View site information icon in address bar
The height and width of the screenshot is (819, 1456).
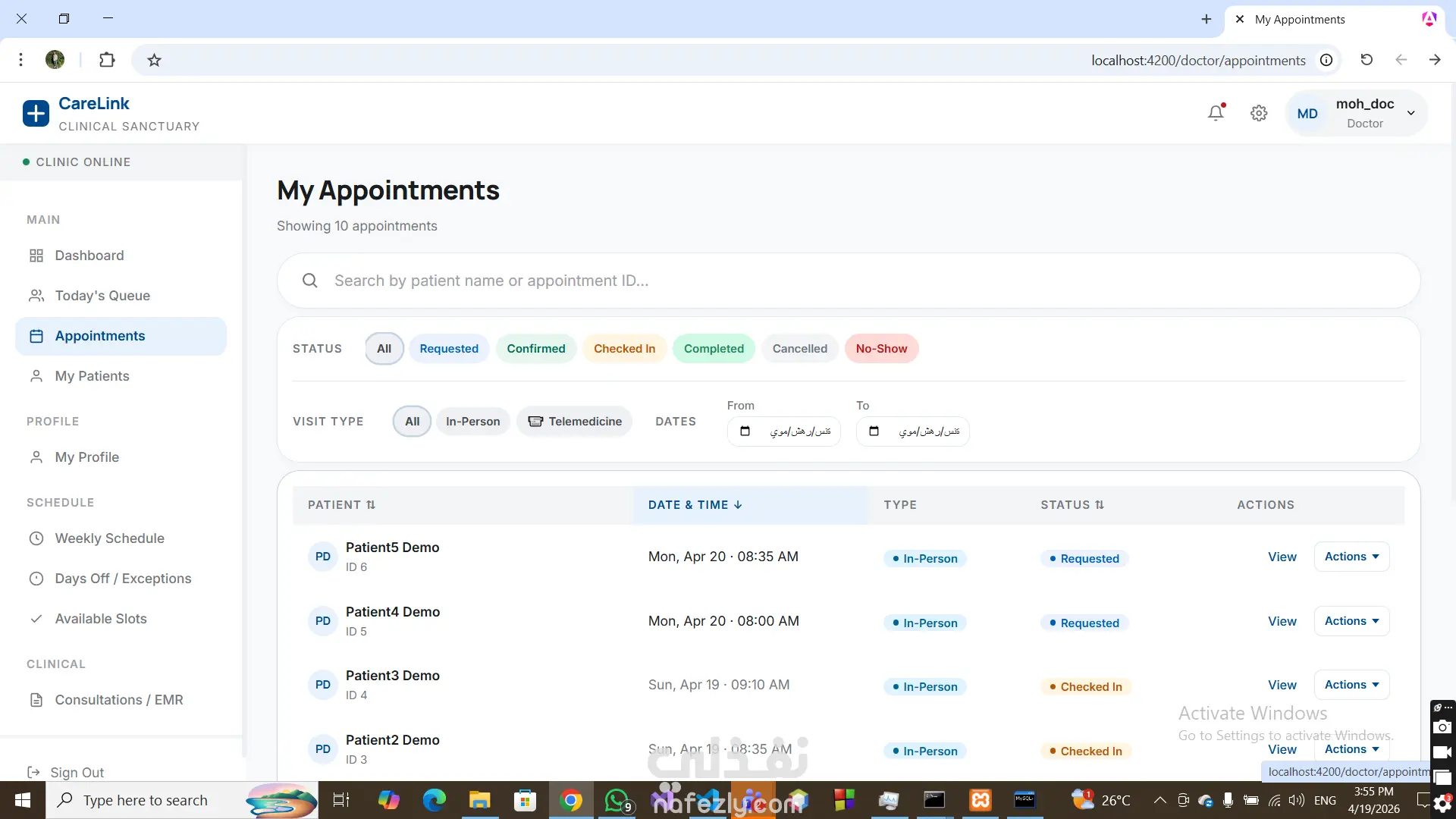coord(1326,60)
